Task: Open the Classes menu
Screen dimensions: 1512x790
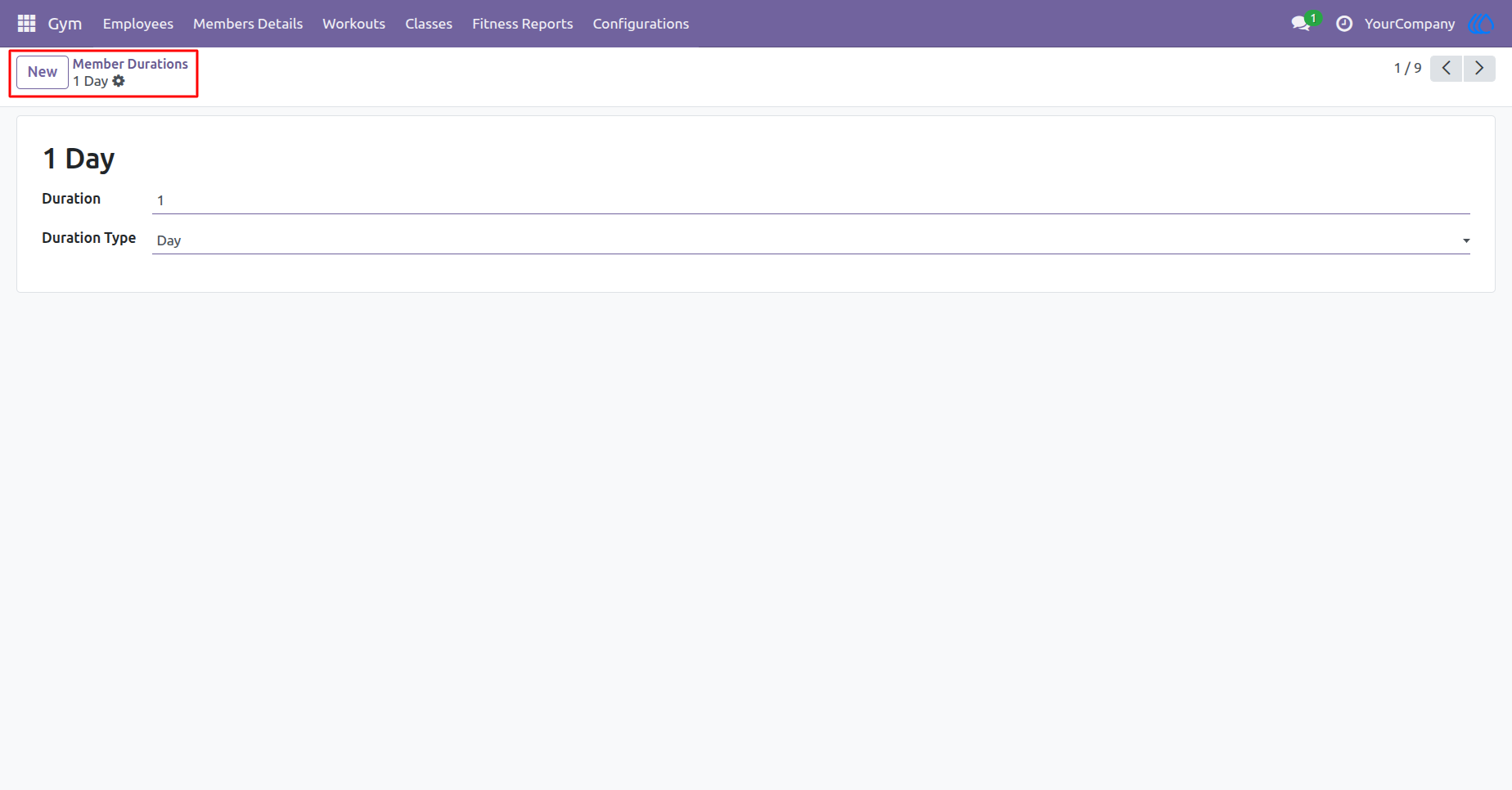Action: [429, 24]
